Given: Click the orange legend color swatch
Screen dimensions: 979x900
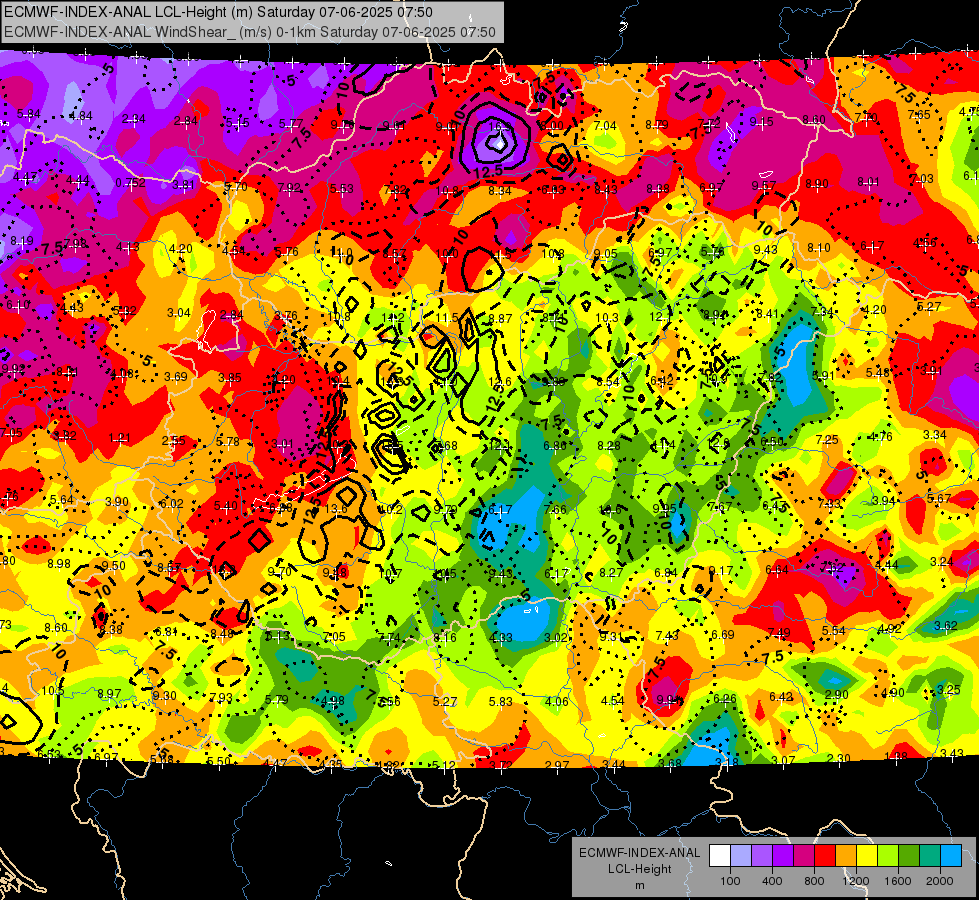Looking at the screenshot, I should click(x=846, y=855).
